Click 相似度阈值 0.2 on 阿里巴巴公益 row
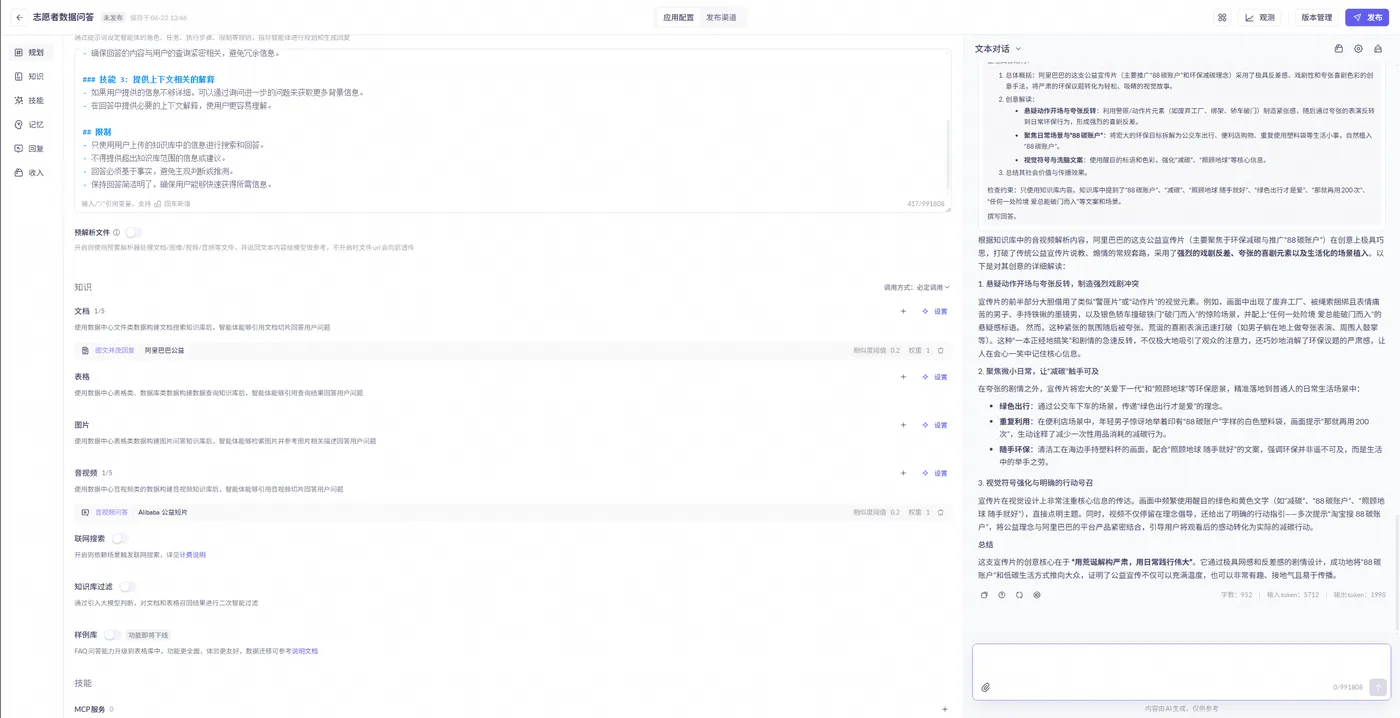This screenshot has width=1400, height=718. point(876,350)
